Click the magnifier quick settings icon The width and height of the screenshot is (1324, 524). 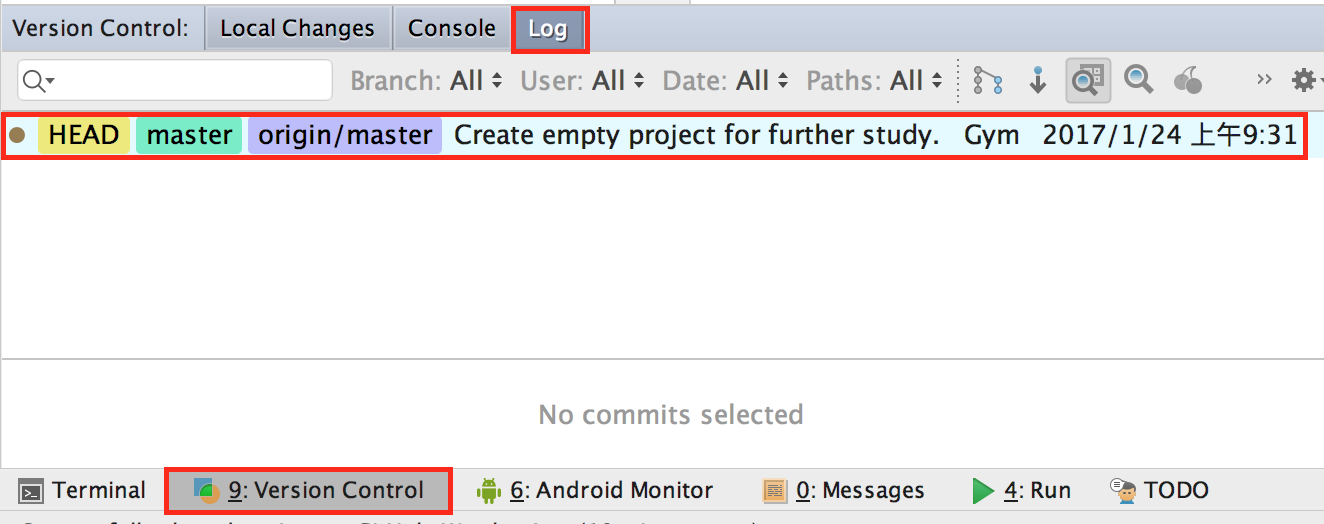point(1138,79)
